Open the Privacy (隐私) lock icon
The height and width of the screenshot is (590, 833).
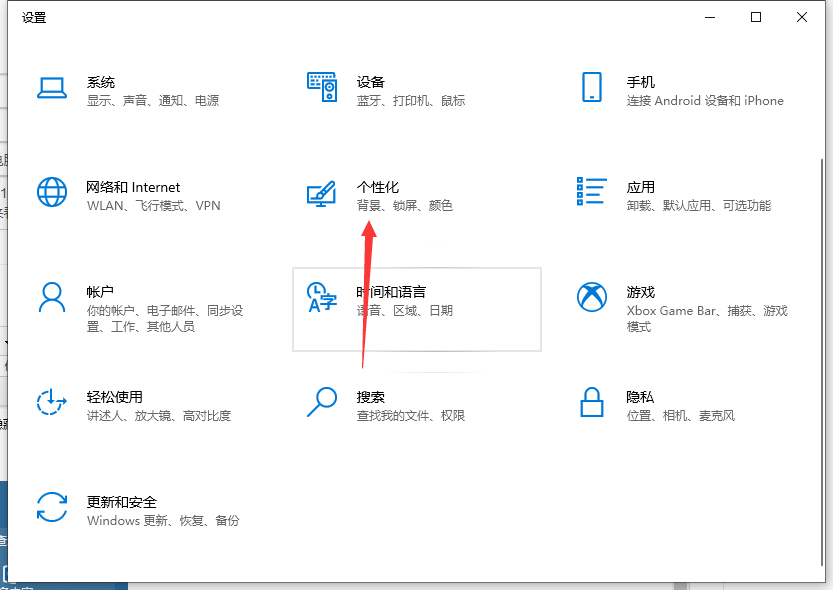click(592, 403)
